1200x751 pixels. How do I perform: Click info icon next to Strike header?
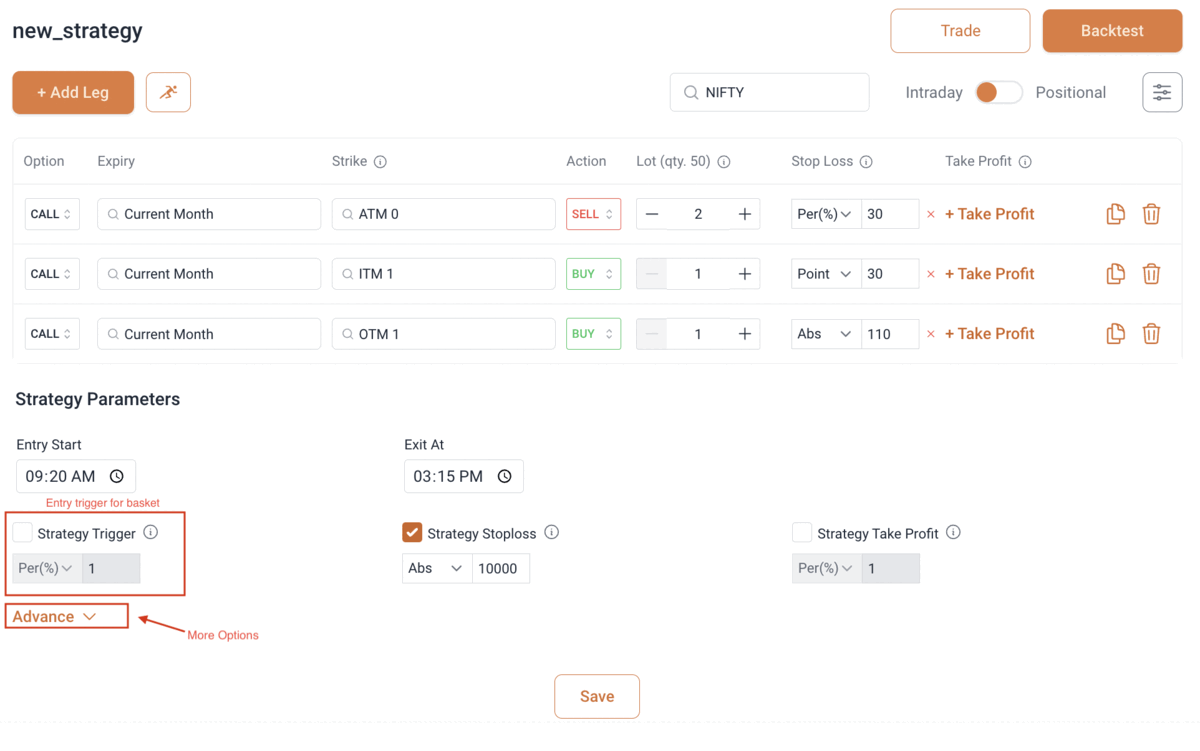(x=380, y=162)
